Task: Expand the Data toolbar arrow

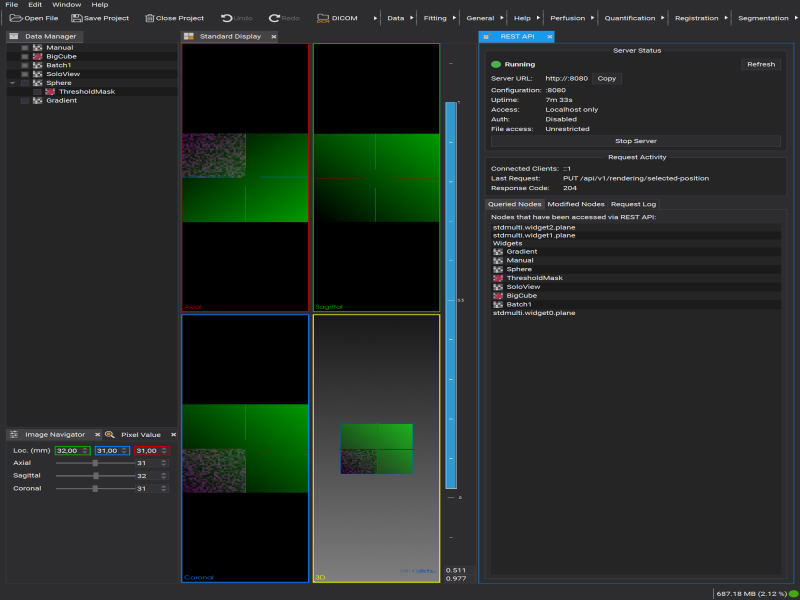Action: pyautogui.click(x=412, y=18)
